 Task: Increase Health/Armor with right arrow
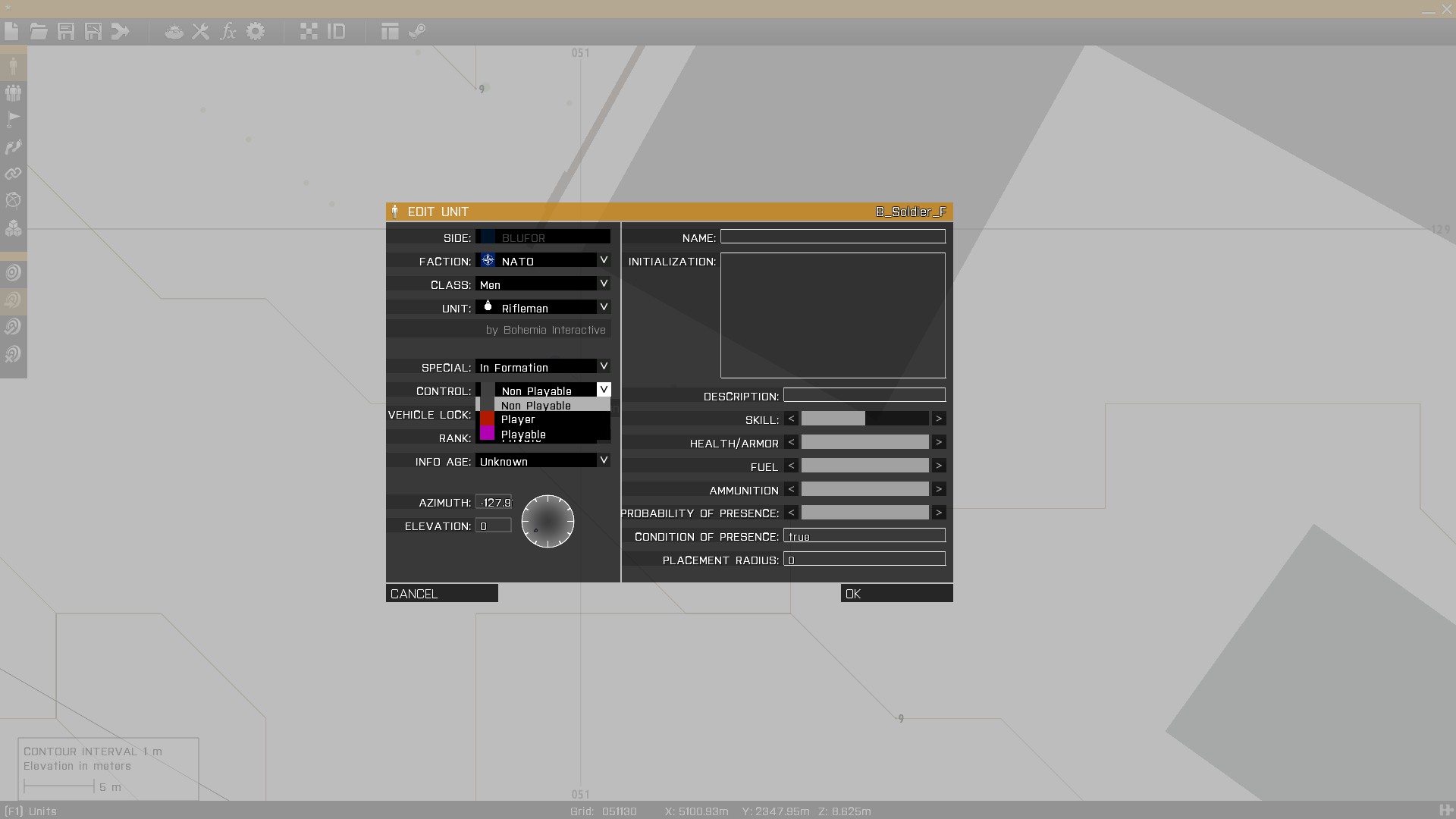(x=939, y=442)
